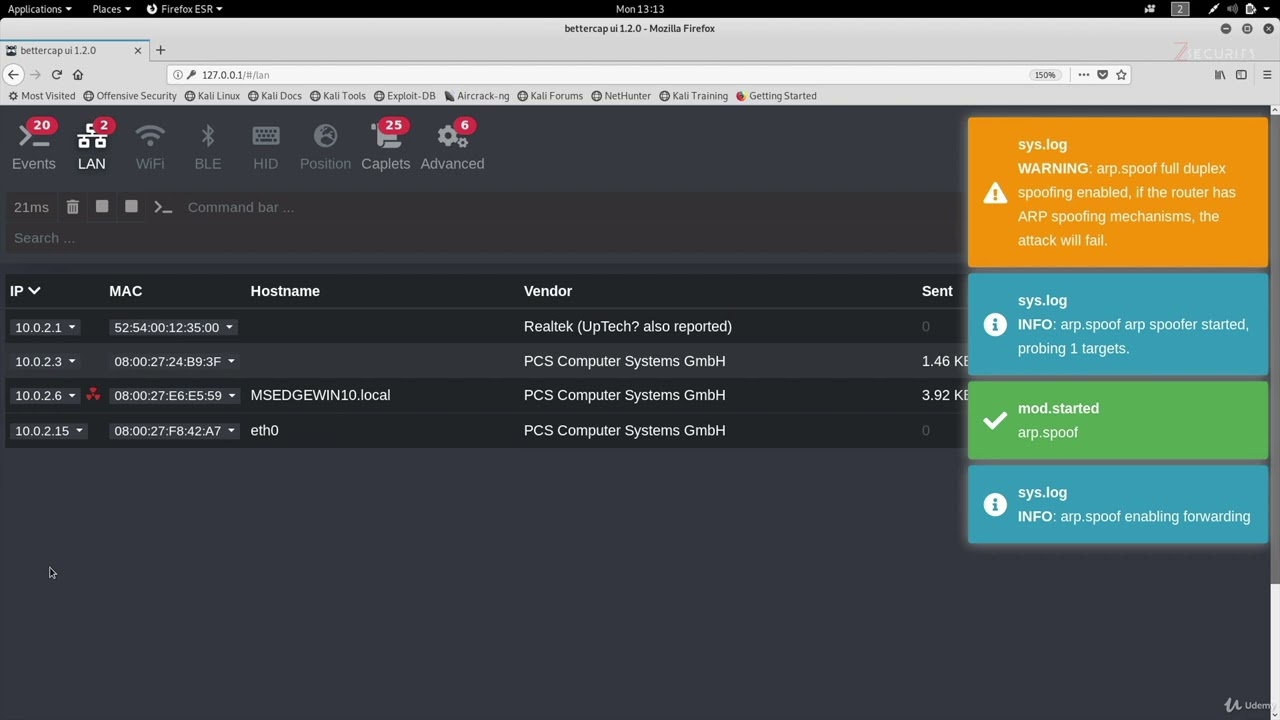Click the screen recorder tray icon
Viewport: 1280px width, 720px height.
1150,9
